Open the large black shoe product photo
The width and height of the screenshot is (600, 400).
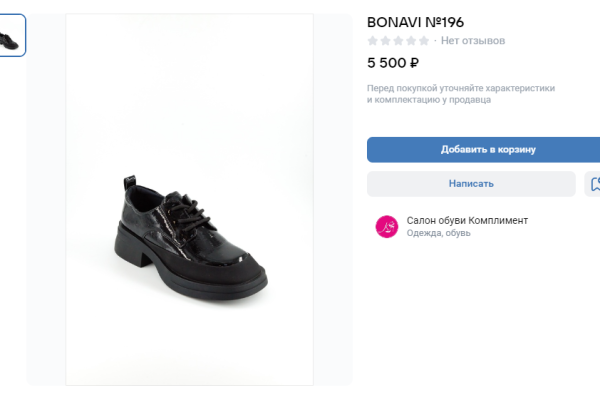pos(189,235)
